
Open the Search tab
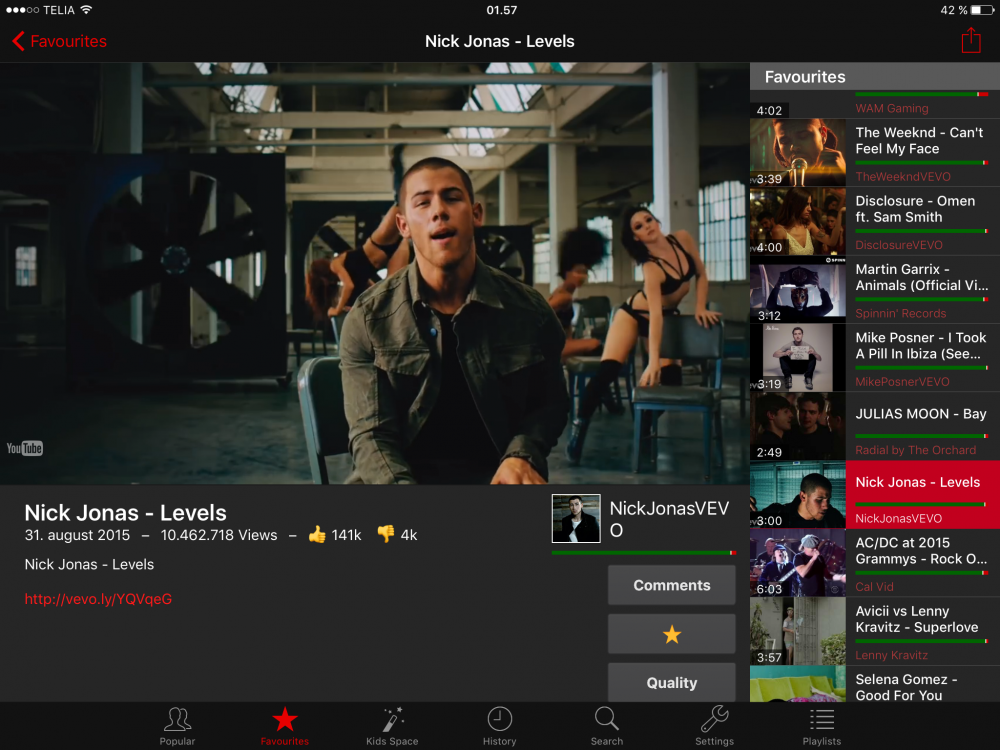tap(607, 726)
